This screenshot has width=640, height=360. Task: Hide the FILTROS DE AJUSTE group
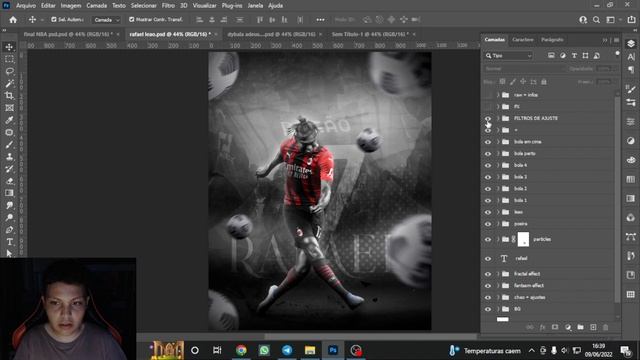(488, 118)
